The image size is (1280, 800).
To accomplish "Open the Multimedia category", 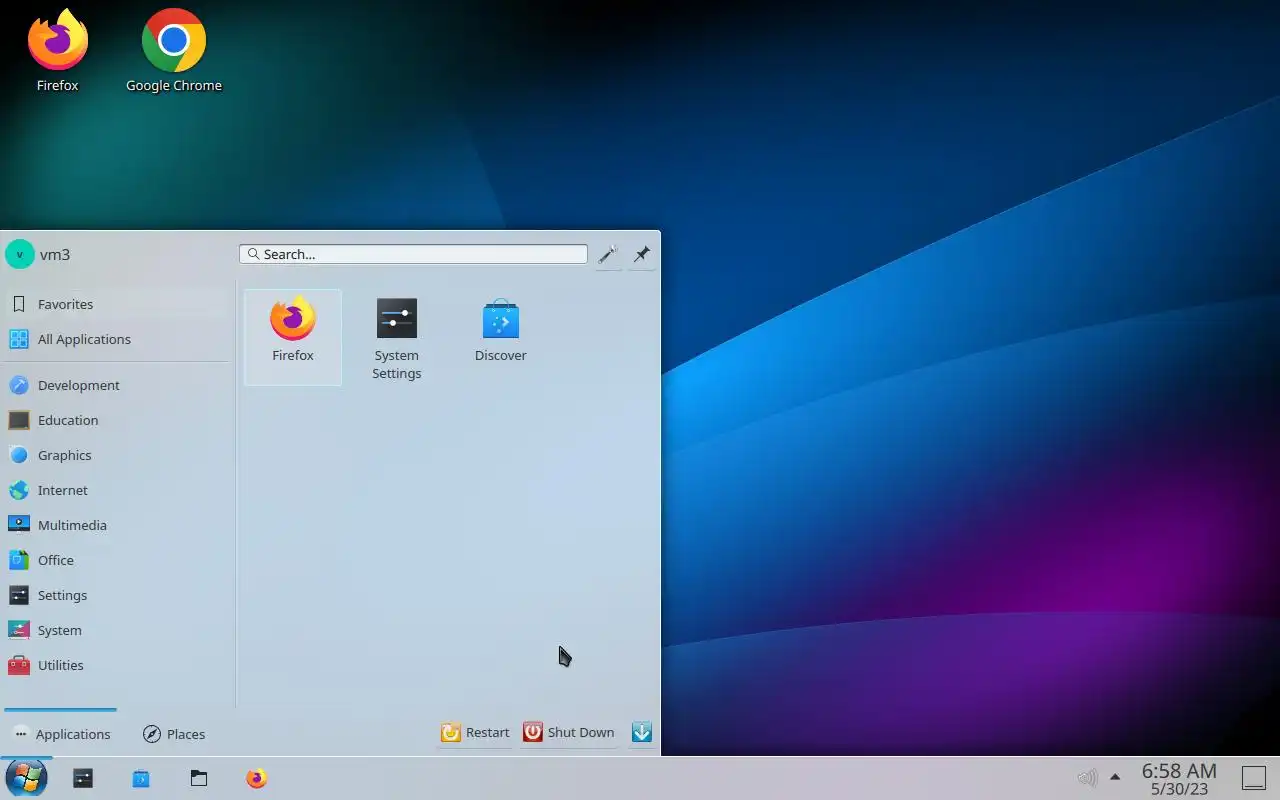I will tap(117, 525).
